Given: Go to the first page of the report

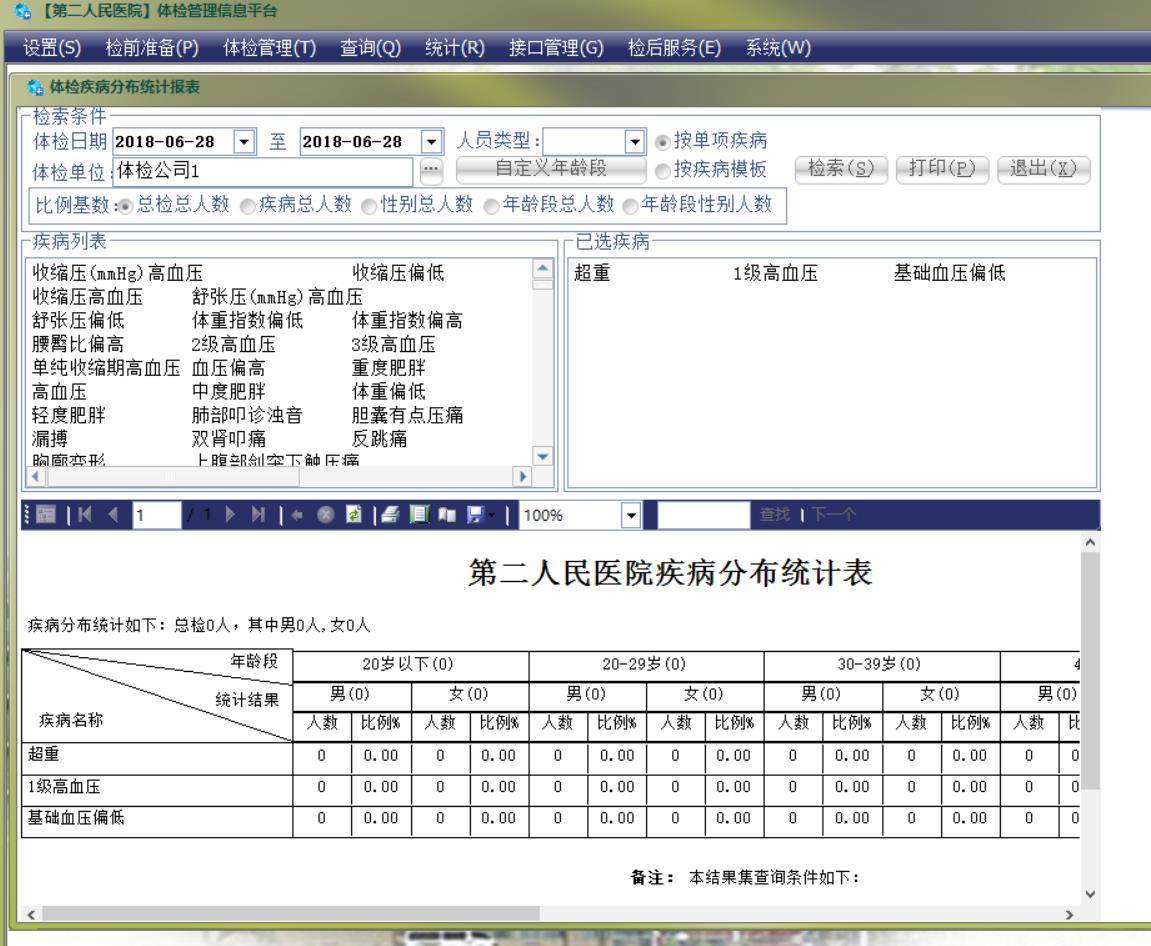Looking at the screenshot, I should 86,516.
